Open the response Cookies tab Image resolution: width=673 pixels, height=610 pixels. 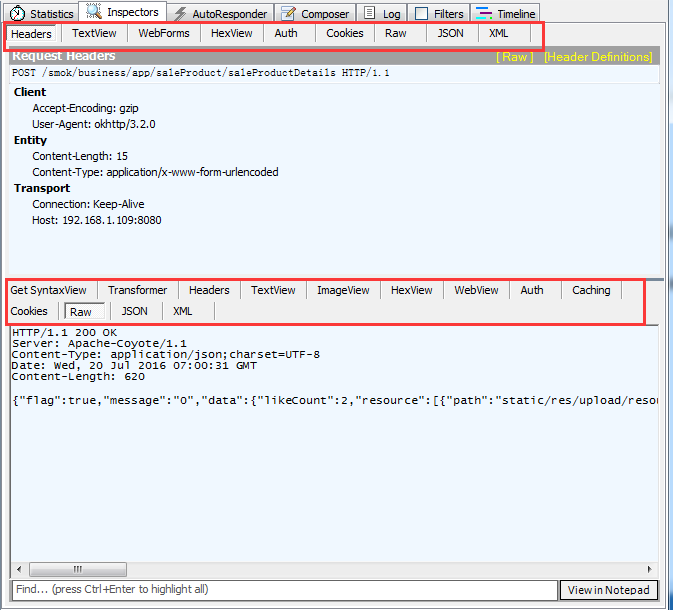coord(29,311)
